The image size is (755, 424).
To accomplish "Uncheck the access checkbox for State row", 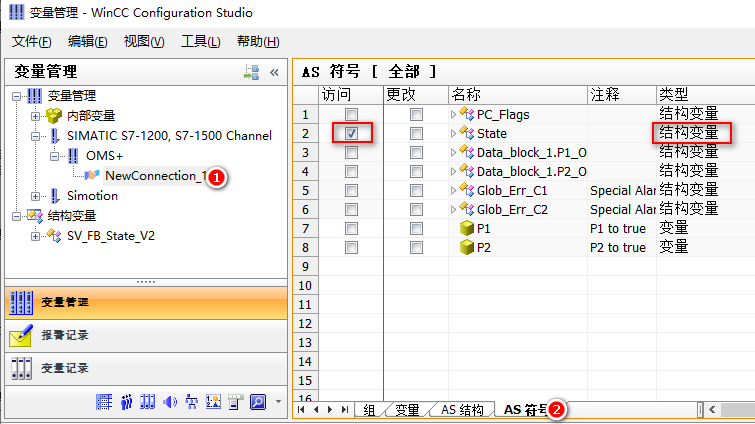I will (x=351, y=133).
